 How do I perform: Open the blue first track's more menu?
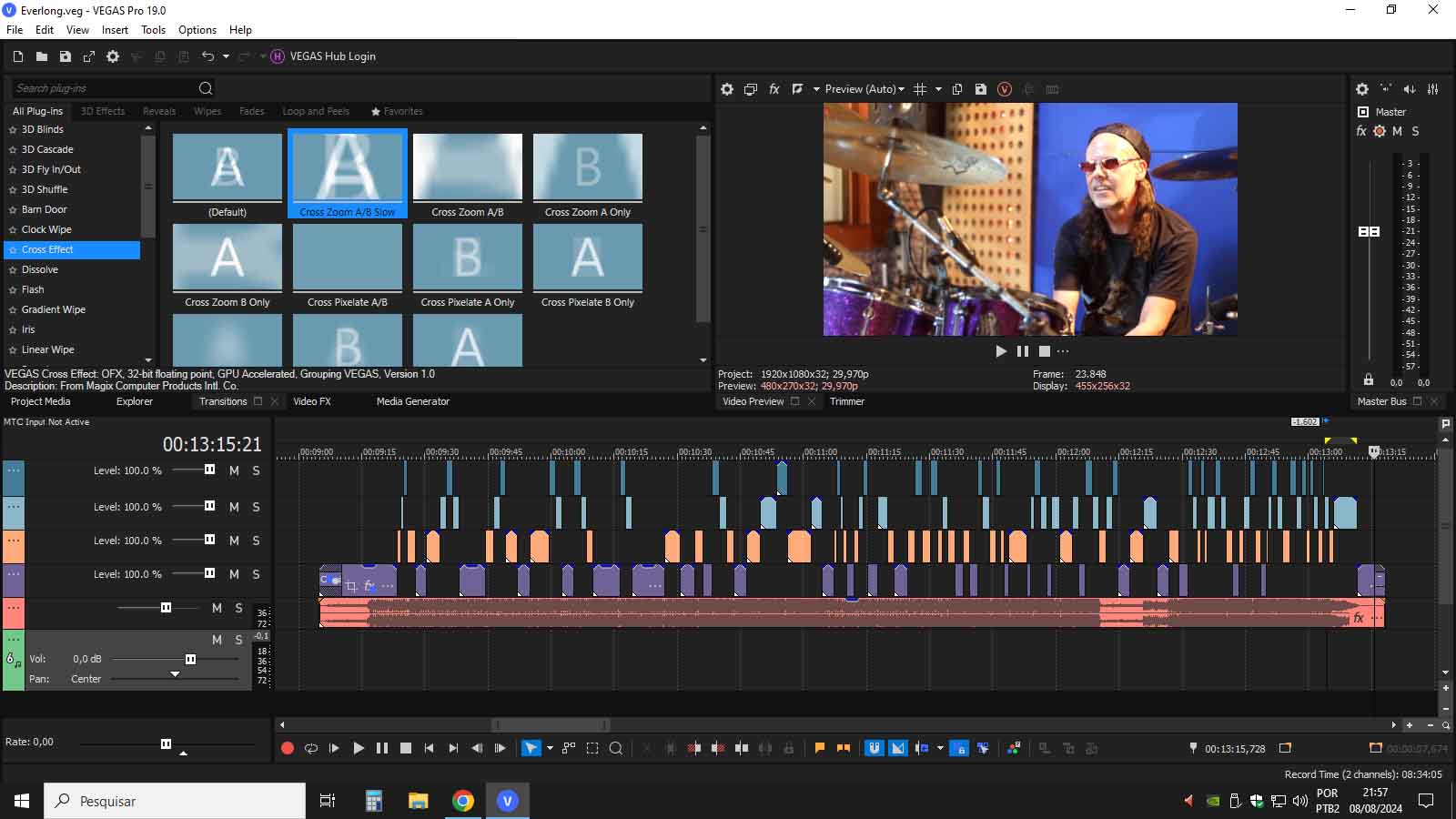click(14, 470)
